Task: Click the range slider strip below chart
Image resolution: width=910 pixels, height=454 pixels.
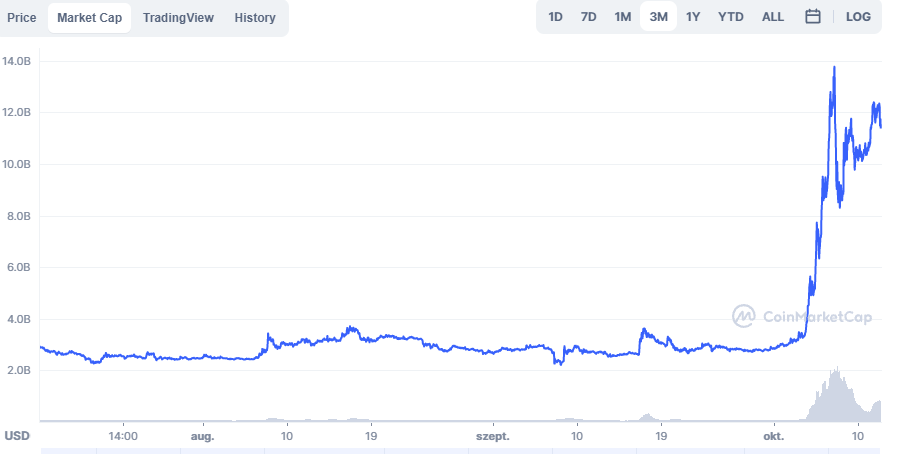Action: point(461,451)
